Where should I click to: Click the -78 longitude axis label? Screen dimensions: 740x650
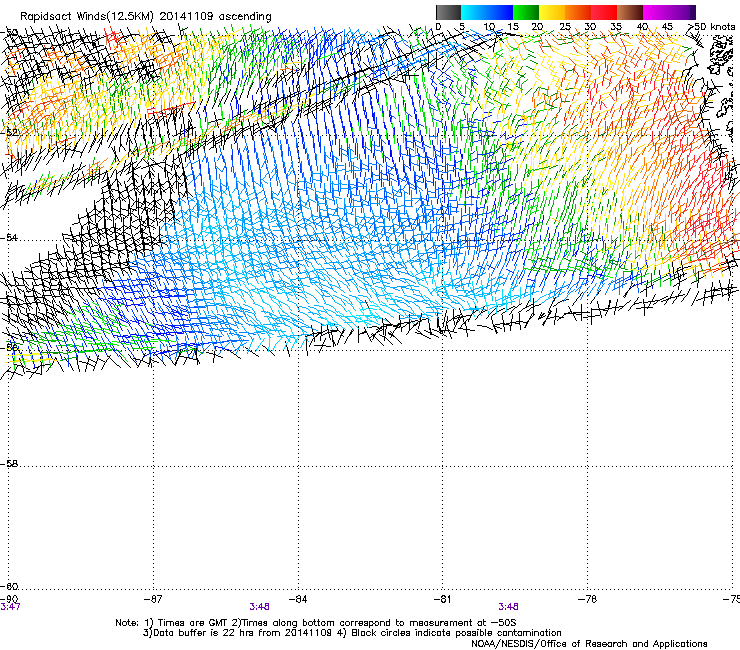588,599
